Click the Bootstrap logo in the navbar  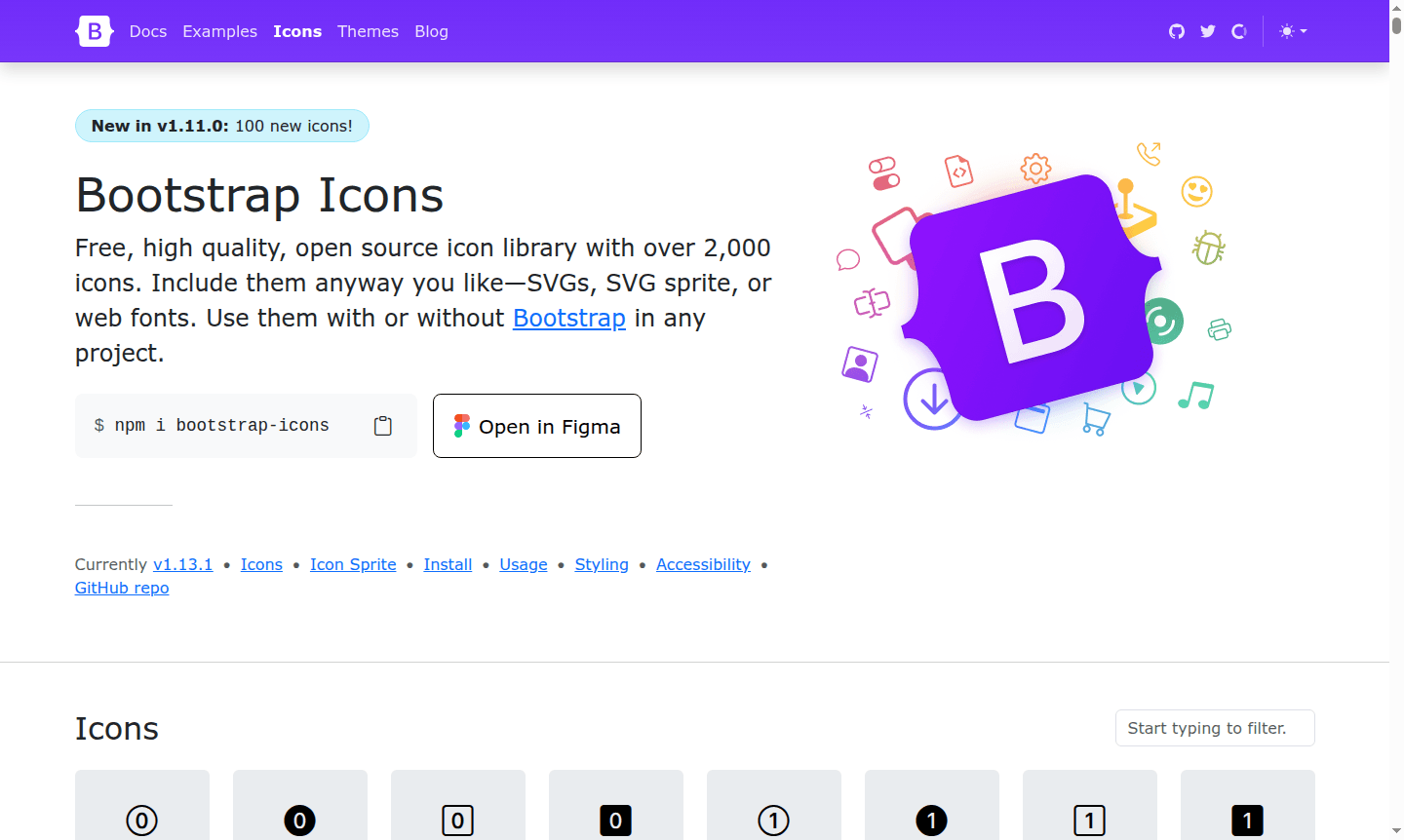pyautogui.click(x=94, y=31)
